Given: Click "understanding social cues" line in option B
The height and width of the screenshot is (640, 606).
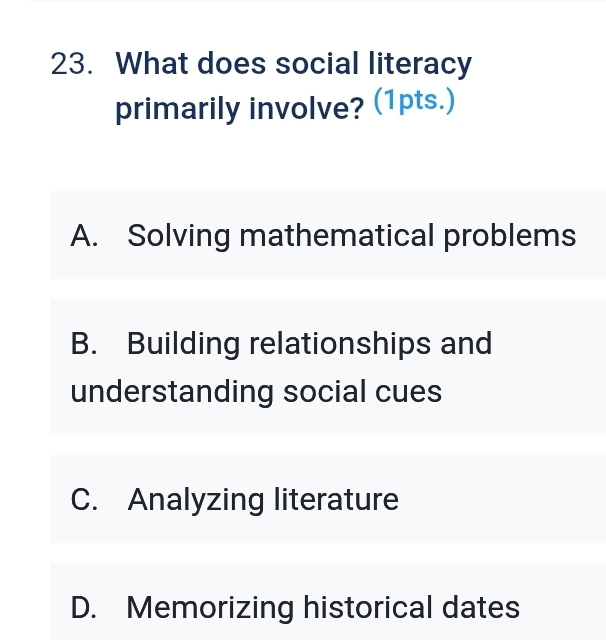Looking at the screenshot, I should click(x=256, y=392).
